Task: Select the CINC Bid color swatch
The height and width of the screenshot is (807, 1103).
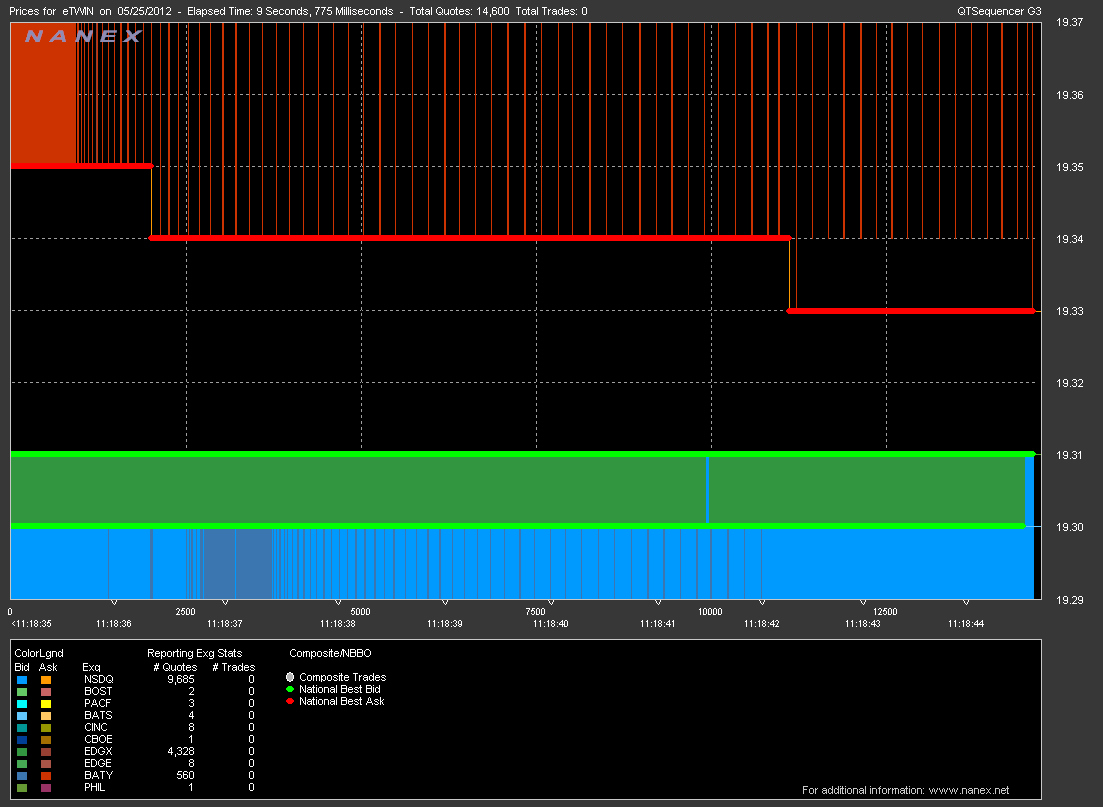Action: [x=22, y=728]
